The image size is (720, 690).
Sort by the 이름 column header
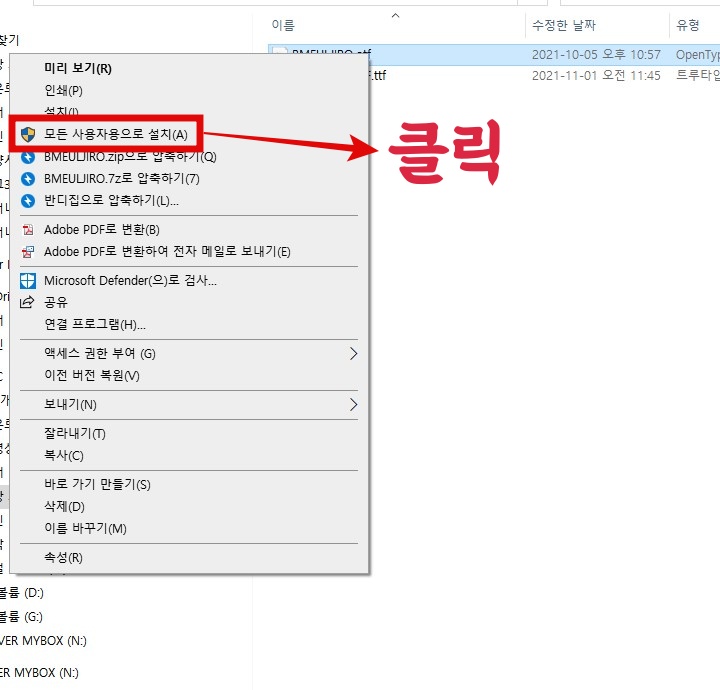[283, 25]
